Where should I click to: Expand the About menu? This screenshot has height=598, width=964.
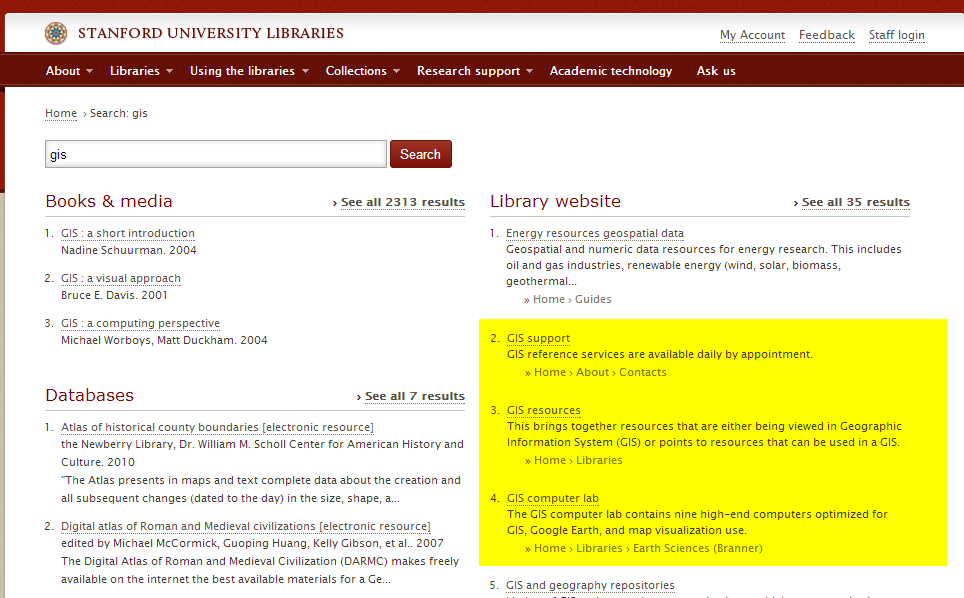pyautogui.click(x=69, y=71)
